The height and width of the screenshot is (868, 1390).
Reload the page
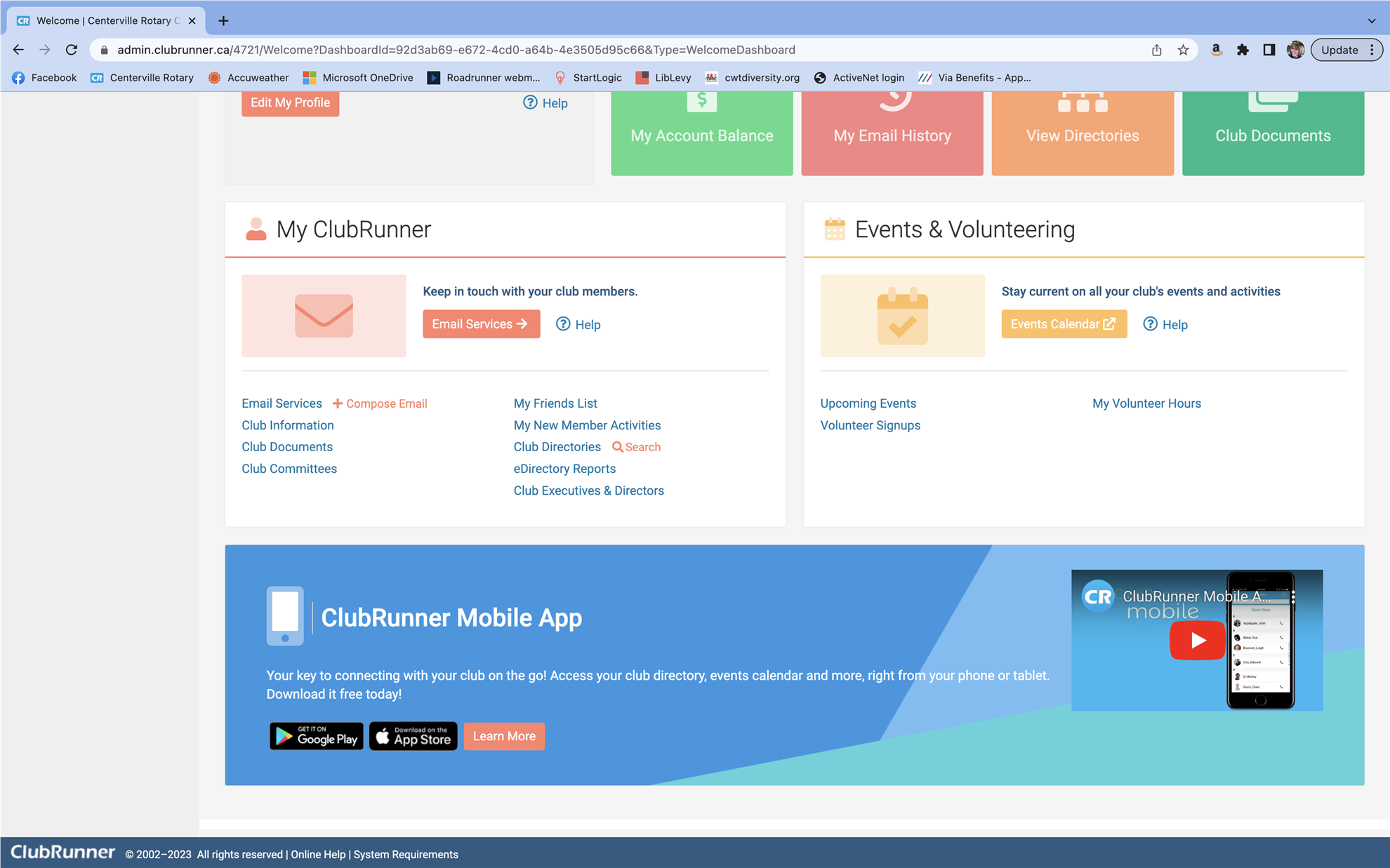[x=72, y=50]
